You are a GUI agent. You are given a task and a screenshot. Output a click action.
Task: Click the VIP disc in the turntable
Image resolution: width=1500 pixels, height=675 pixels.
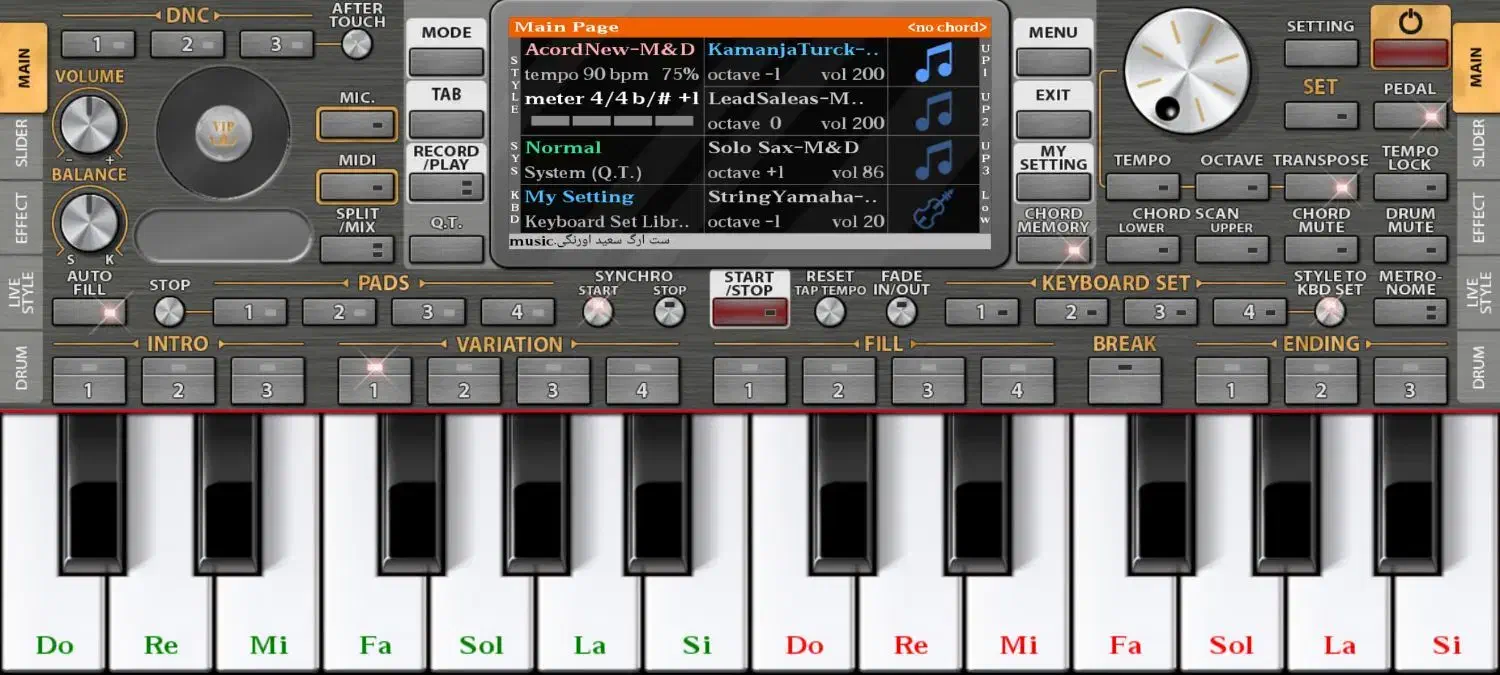(x=222, y=134)
